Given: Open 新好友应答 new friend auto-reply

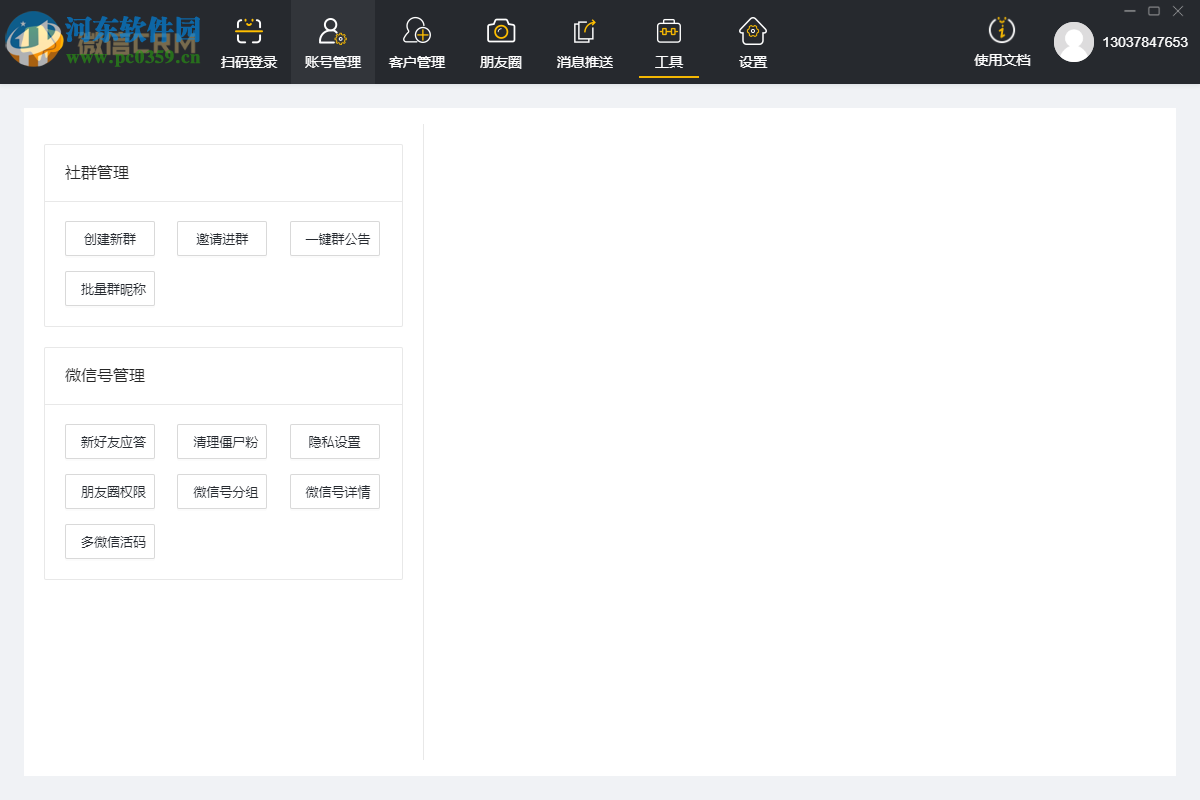Looking at the screenshot, I should point(110,441).
